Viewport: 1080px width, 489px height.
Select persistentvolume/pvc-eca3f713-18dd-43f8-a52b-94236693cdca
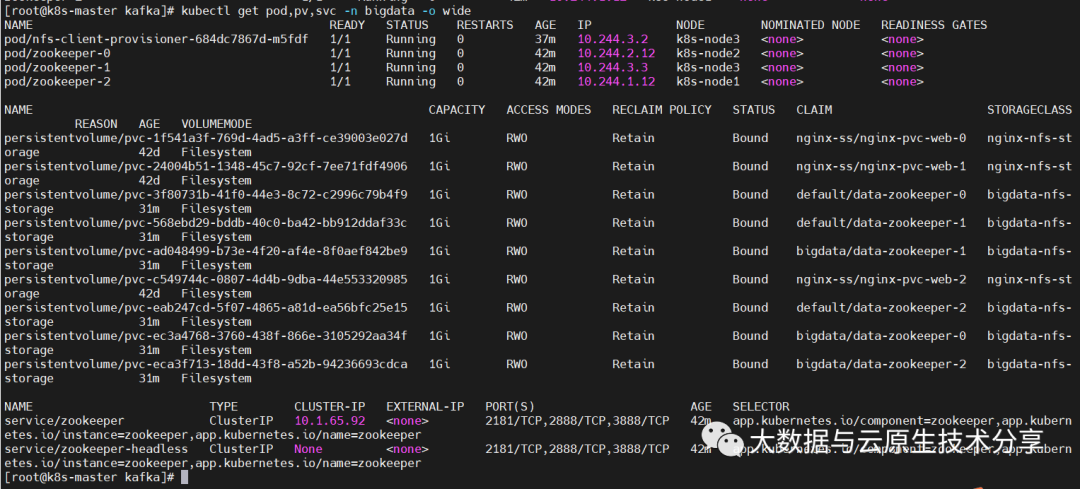tap(206, 364)
